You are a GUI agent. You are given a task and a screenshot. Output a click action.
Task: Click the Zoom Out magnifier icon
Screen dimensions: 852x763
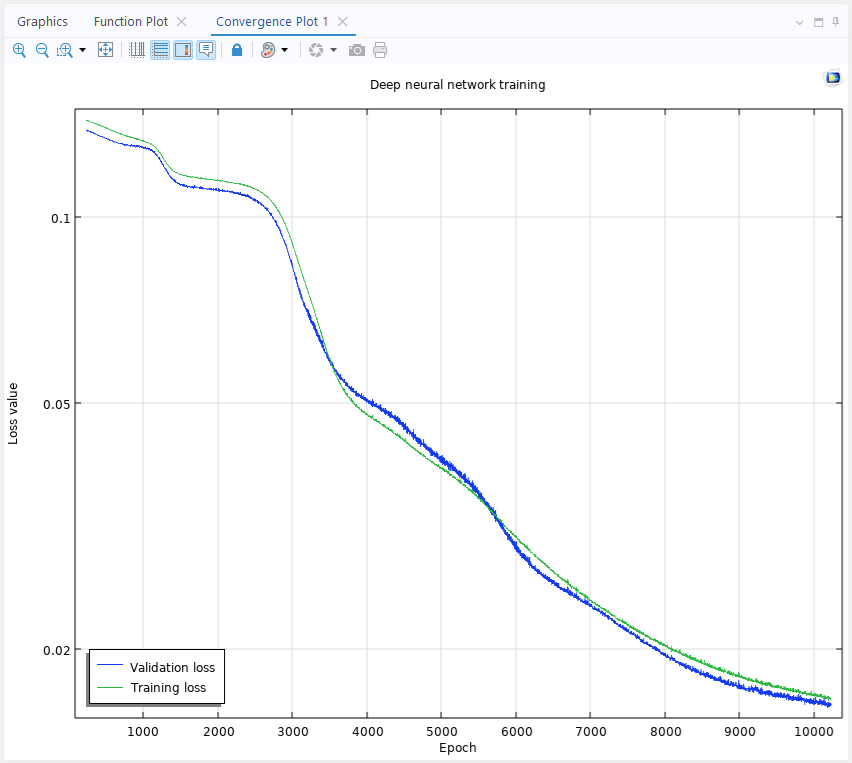click(x=42, y=50)
